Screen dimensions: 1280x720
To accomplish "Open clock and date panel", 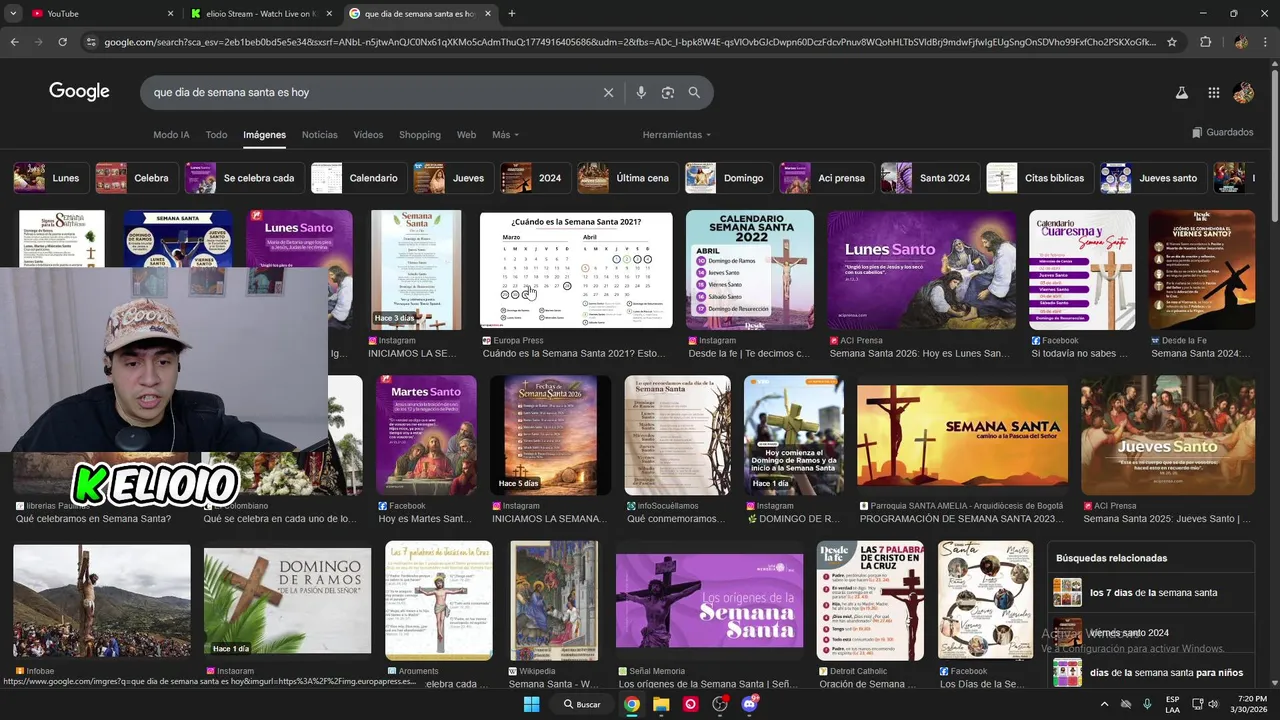I will click(x=1252, y=704).
